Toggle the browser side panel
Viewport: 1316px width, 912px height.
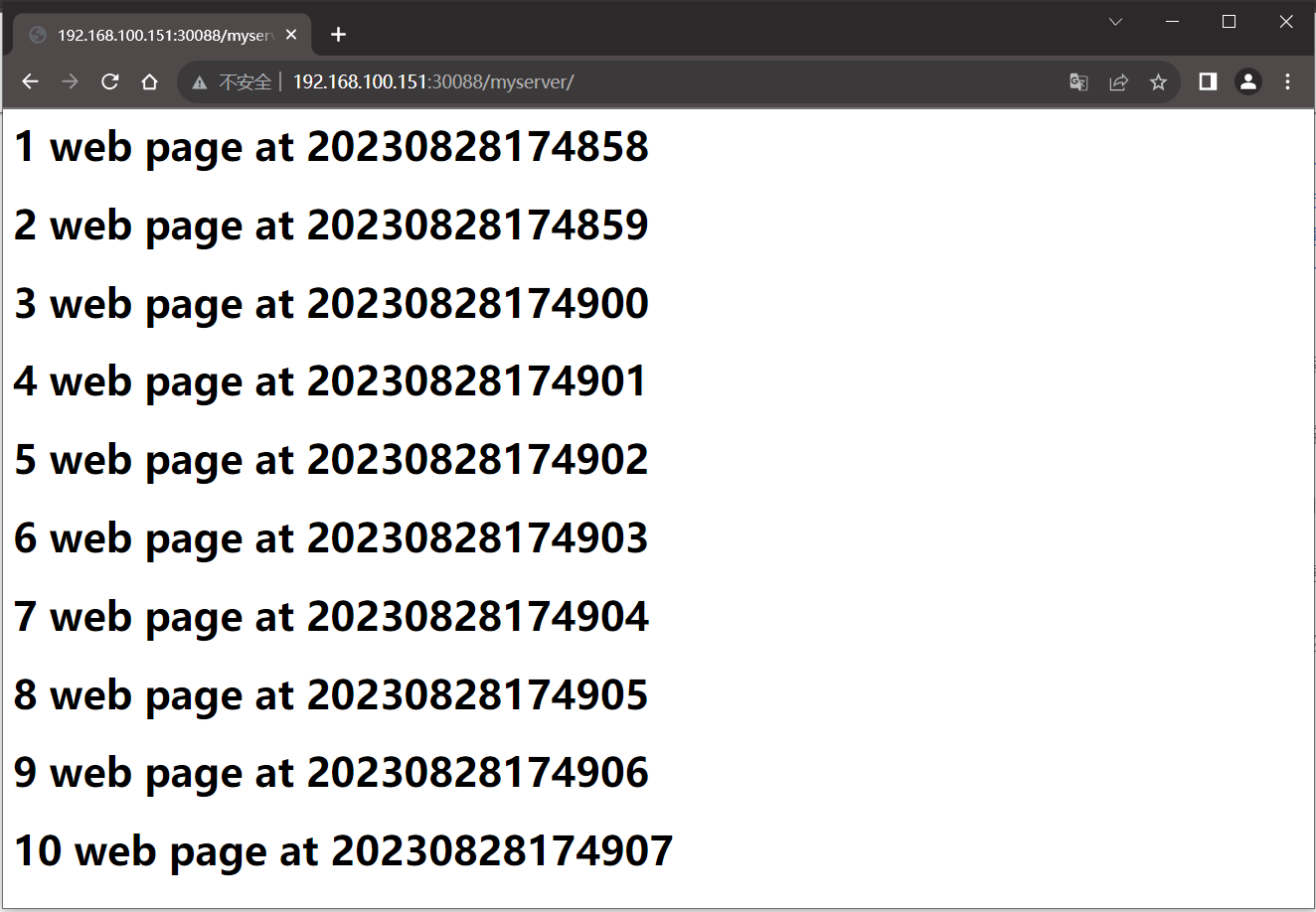1208,82
